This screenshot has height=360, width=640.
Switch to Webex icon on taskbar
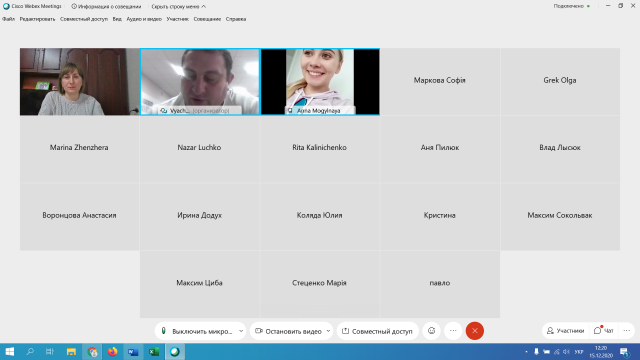pyautogui.click(x=175, y=351)
